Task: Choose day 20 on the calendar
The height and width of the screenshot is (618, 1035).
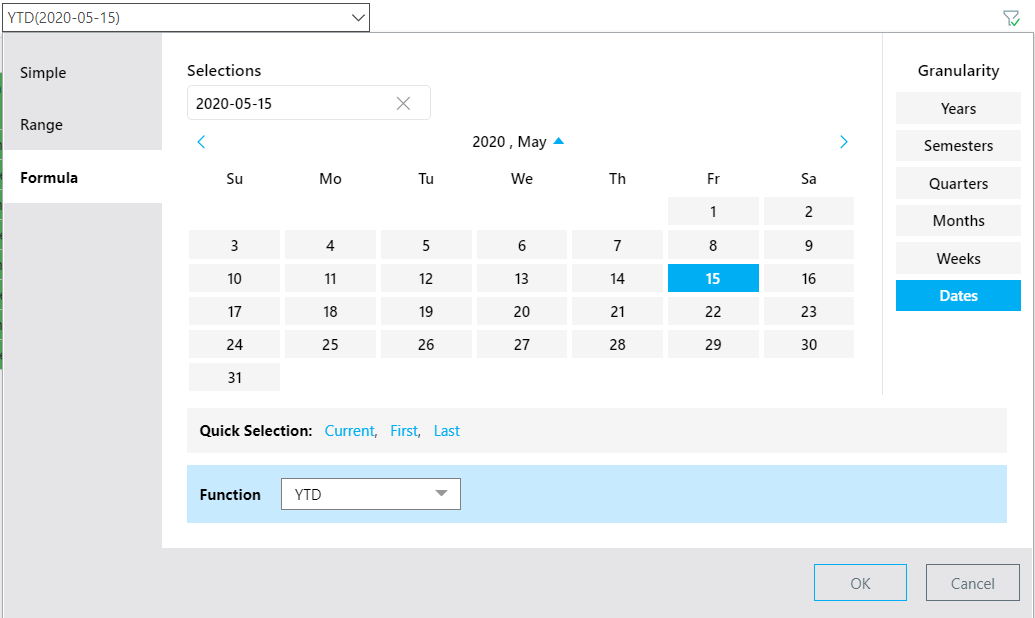Action: click(521, 311)
